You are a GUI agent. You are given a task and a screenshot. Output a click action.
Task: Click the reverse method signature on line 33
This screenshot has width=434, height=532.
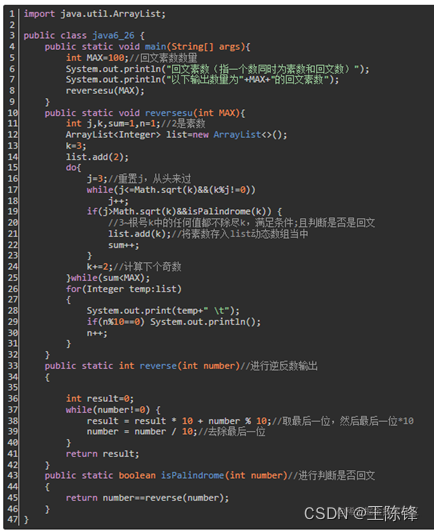pyautogui.click(x=142, y=366)
